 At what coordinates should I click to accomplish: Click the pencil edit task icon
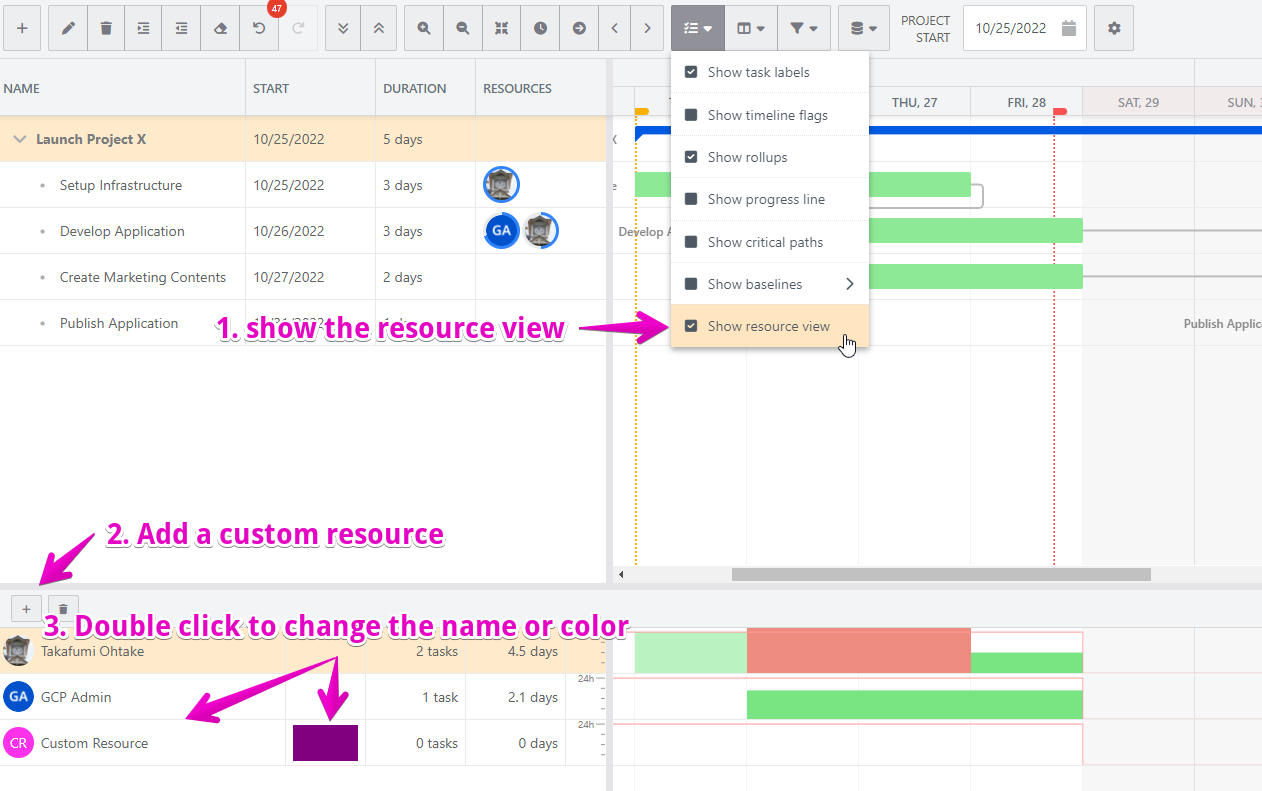[68, 28]
